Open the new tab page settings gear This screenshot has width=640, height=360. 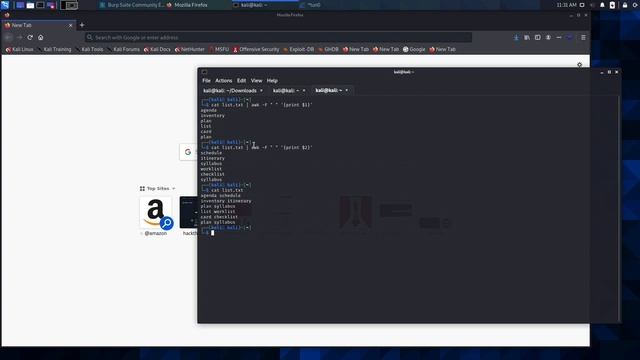click(580, 64)
